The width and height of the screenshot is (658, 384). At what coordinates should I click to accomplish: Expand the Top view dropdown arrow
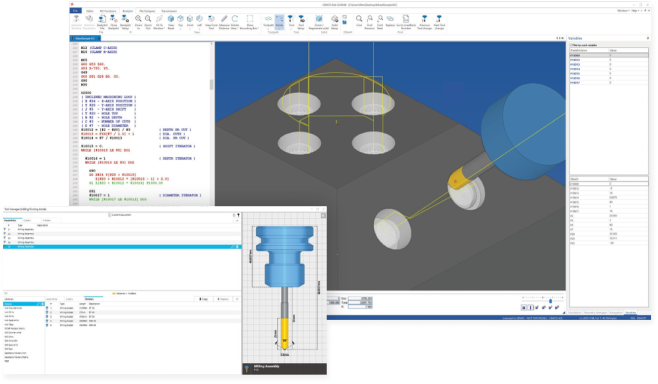tap(180, 28)
